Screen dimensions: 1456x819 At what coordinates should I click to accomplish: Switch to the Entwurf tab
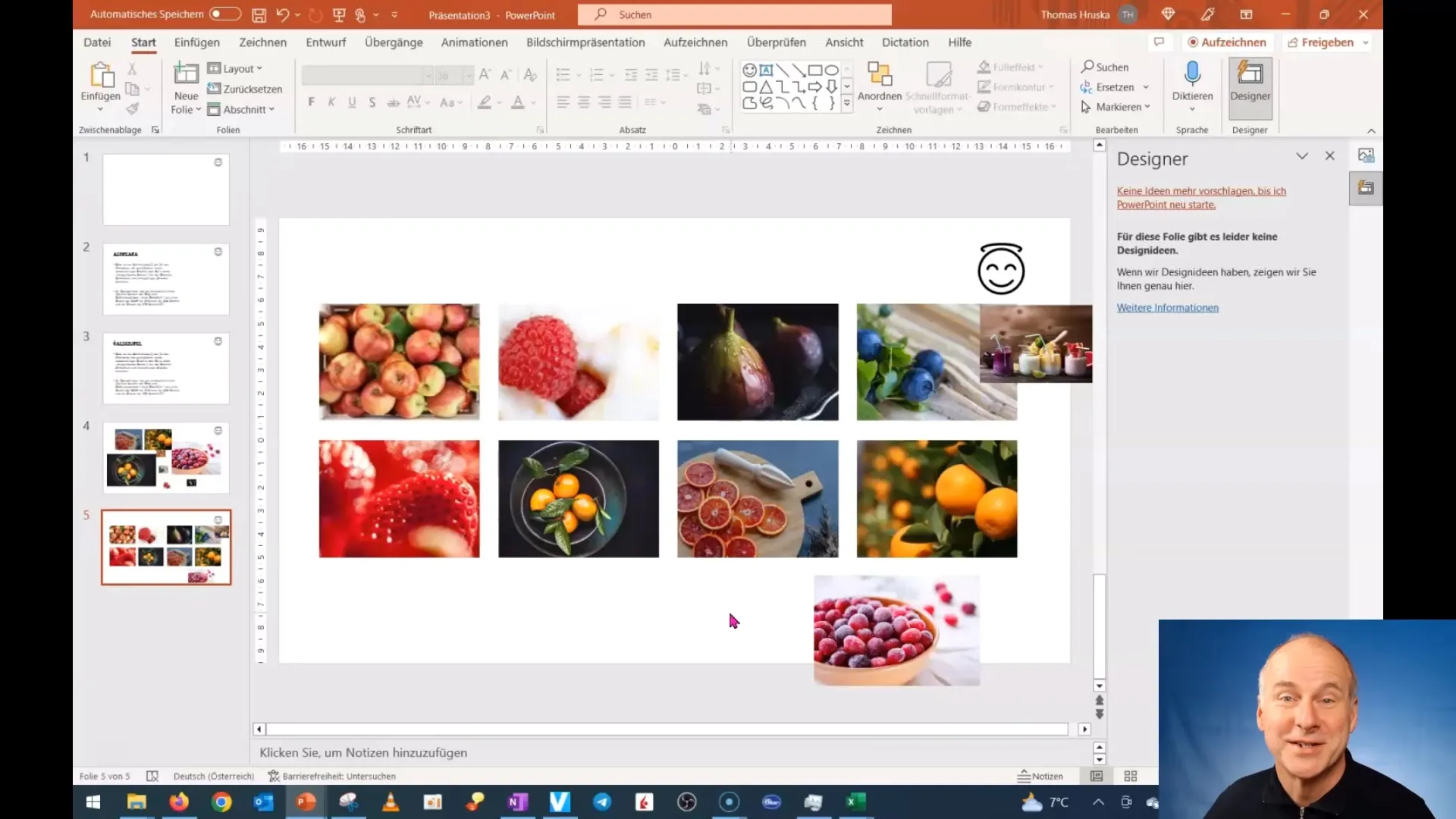326,42
